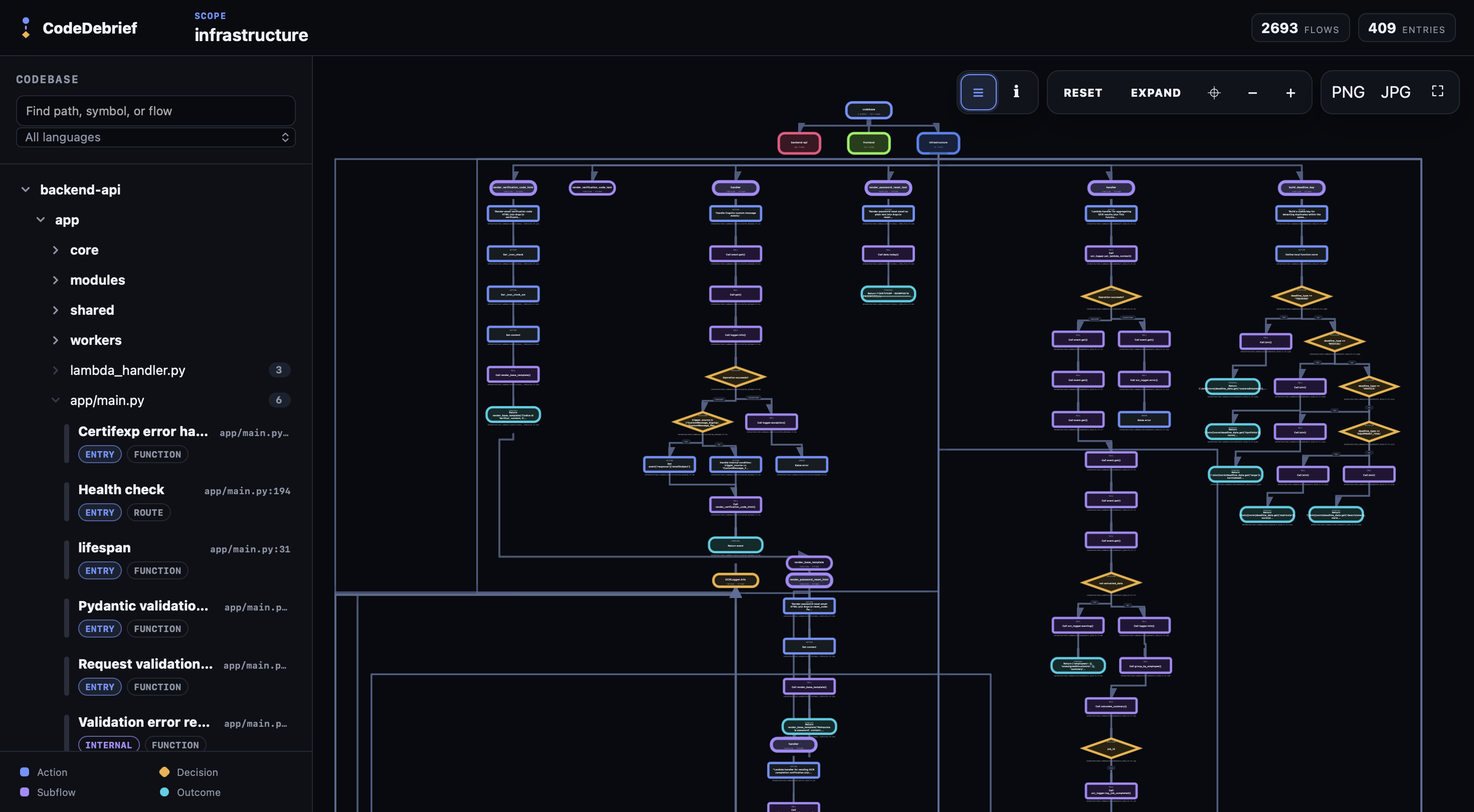Expand the core folder
Screen dimensions: 1474x812
coord(84,250)
